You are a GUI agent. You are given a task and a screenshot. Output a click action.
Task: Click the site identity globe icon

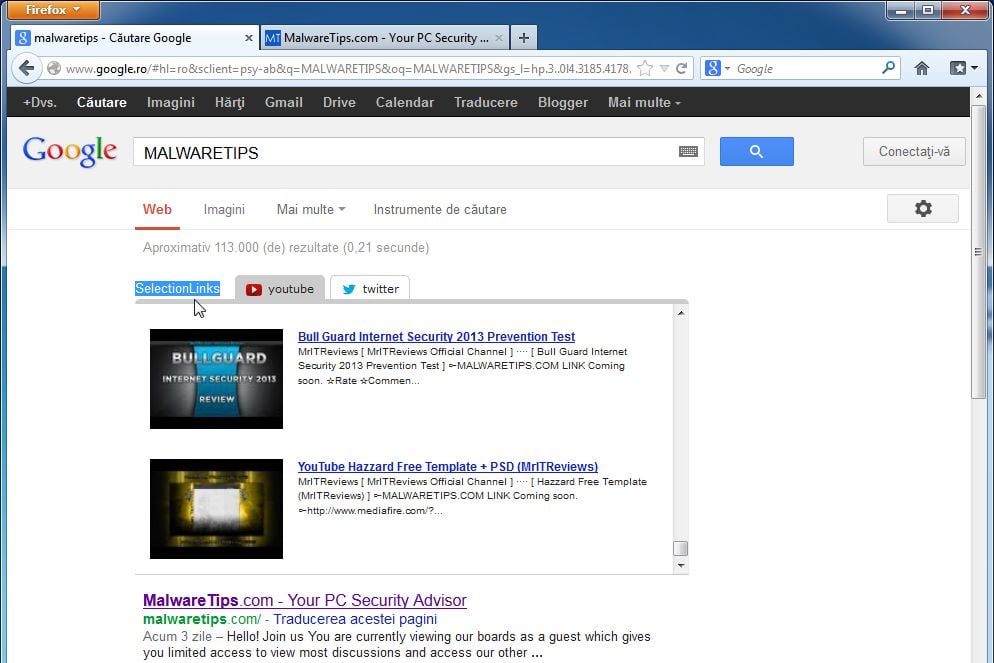[54, 68]
